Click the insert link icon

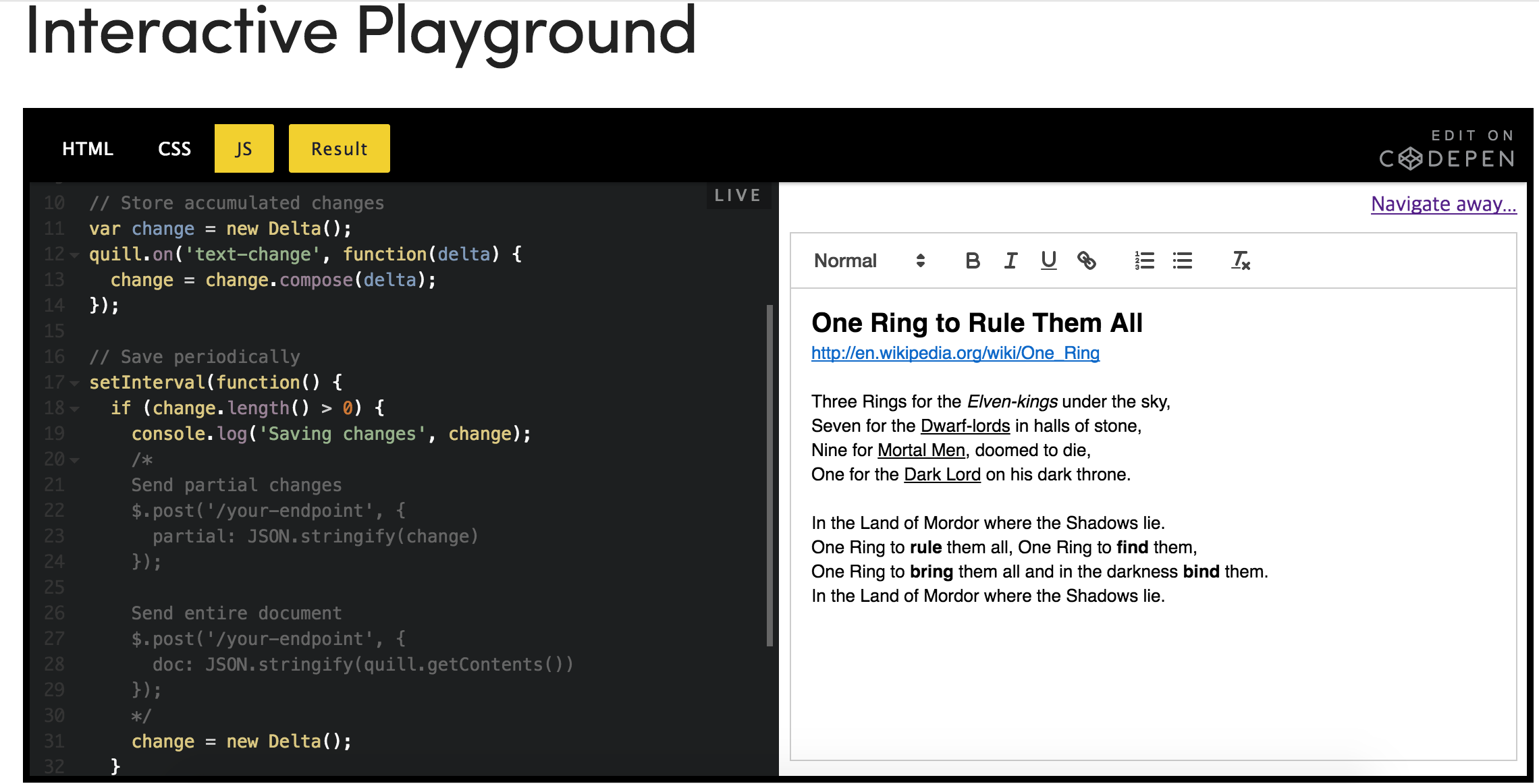point(1086,260)
